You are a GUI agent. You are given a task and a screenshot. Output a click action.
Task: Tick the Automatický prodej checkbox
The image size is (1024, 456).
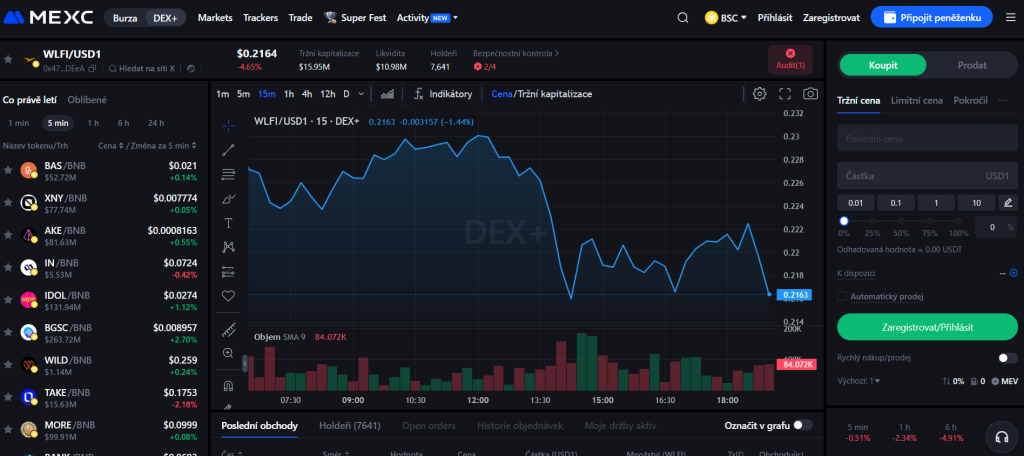coord(842,297)
